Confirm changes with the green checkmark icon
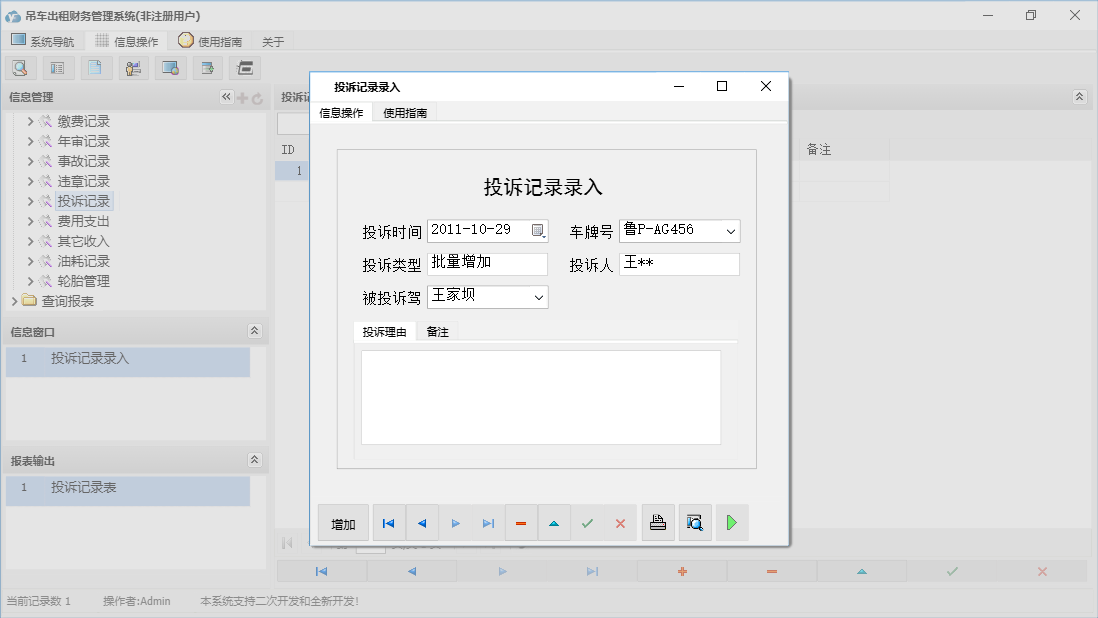The image size is (1098, 618). (x=588, y=522)
